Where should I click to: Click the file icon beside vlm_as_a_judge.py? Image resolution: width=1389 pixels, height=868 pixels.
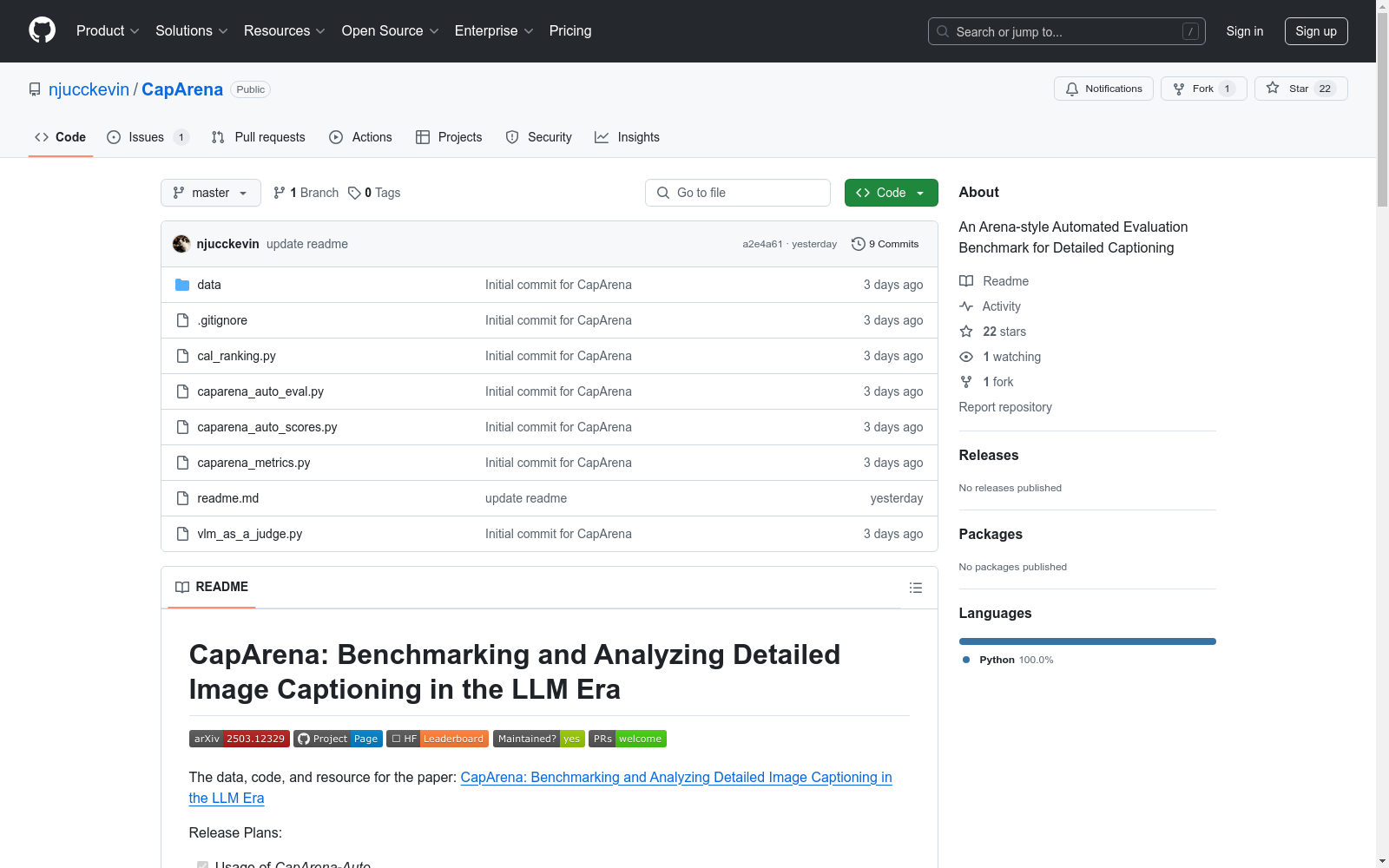[182, 534]
